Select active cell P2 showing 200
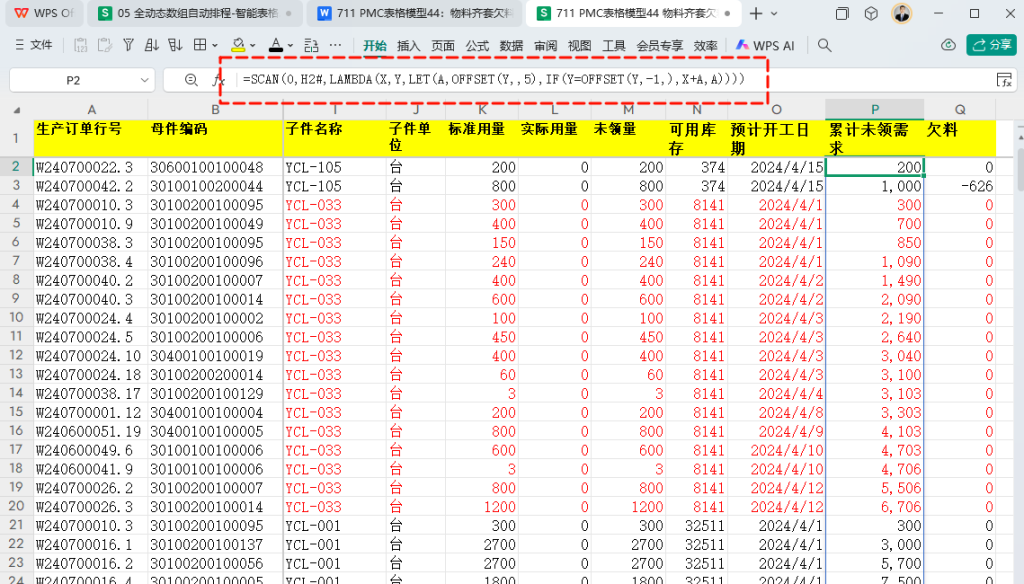This screenshot has height=584, width=1024. click(875, 167)
